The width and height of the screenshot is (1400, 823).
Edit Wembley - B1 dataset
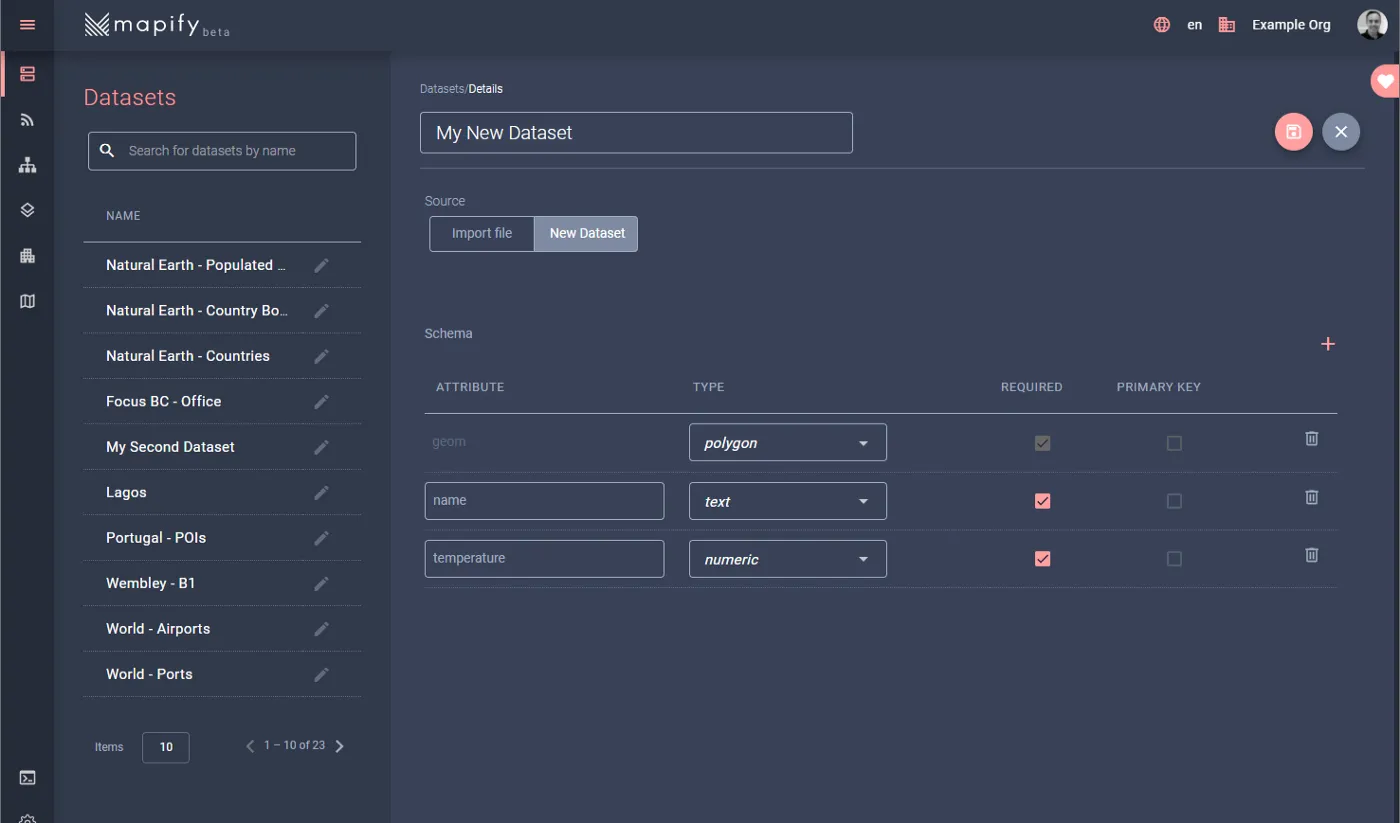point(321,583)
